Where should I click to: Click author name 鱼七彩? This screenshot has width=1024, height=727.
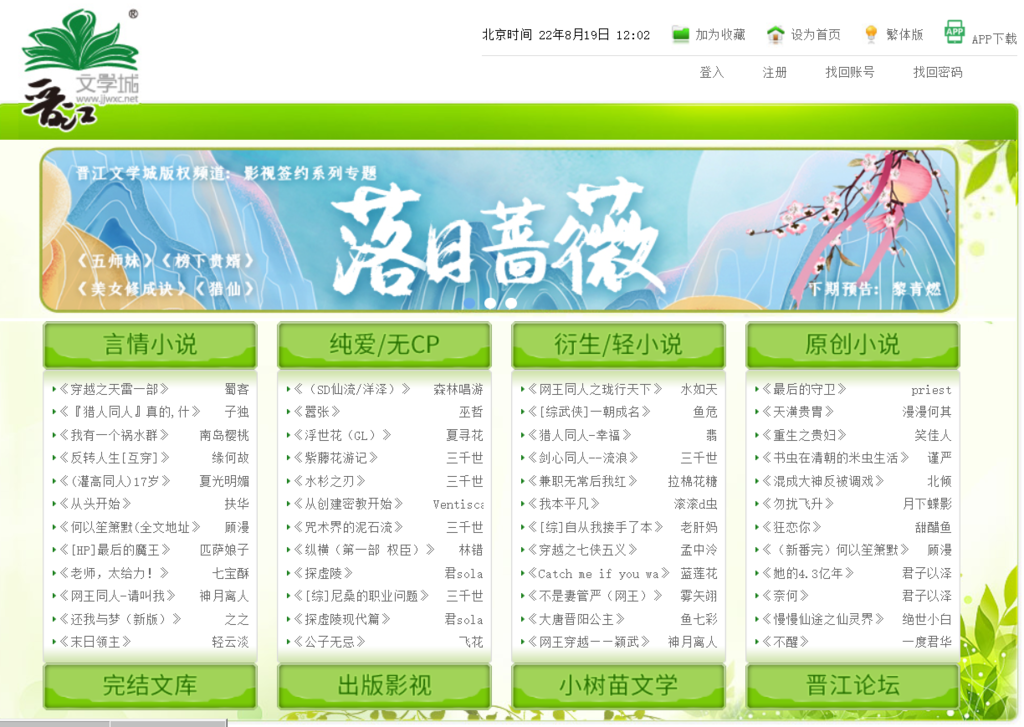click(x=699, y=619)
